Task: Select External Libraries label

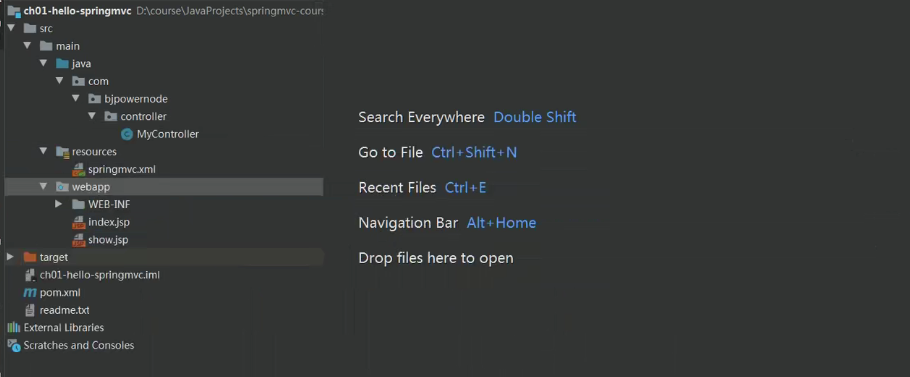Action: [64, 328]
